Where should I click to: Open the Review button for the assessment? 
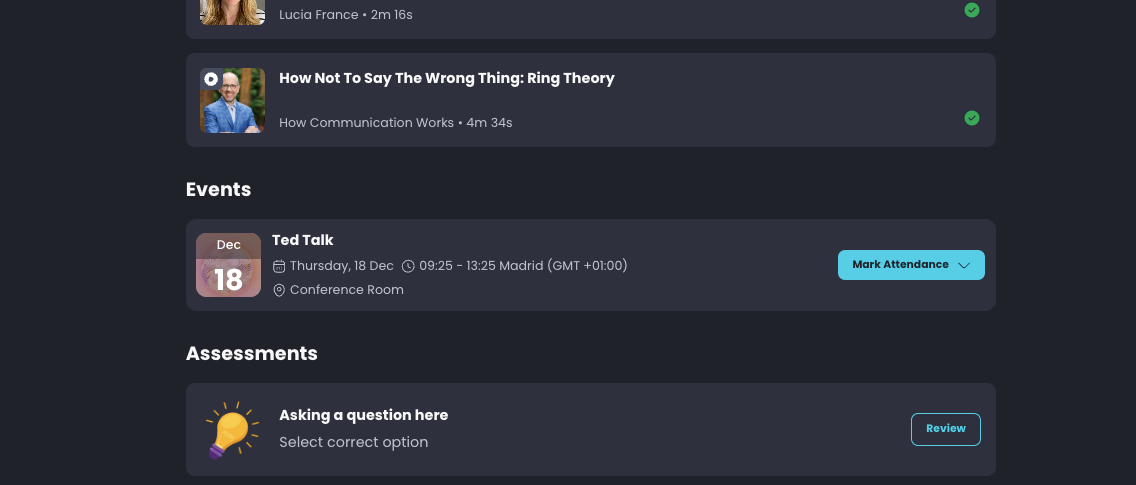(945, 429)
